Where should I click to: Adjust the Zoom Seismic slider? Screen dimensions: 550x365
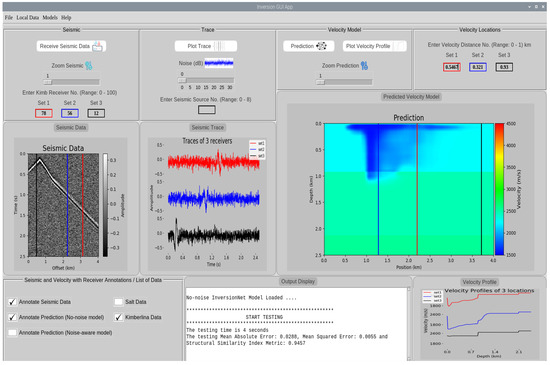coord(72,82)
